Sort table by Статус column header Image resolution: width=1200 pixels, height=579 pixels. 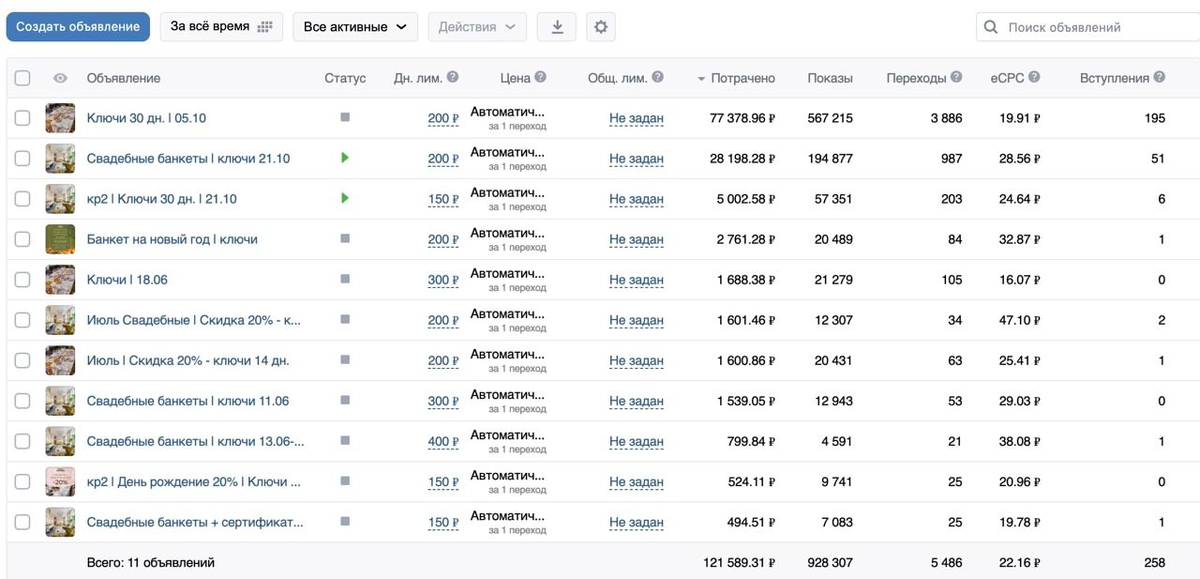[x=345, y=78]
